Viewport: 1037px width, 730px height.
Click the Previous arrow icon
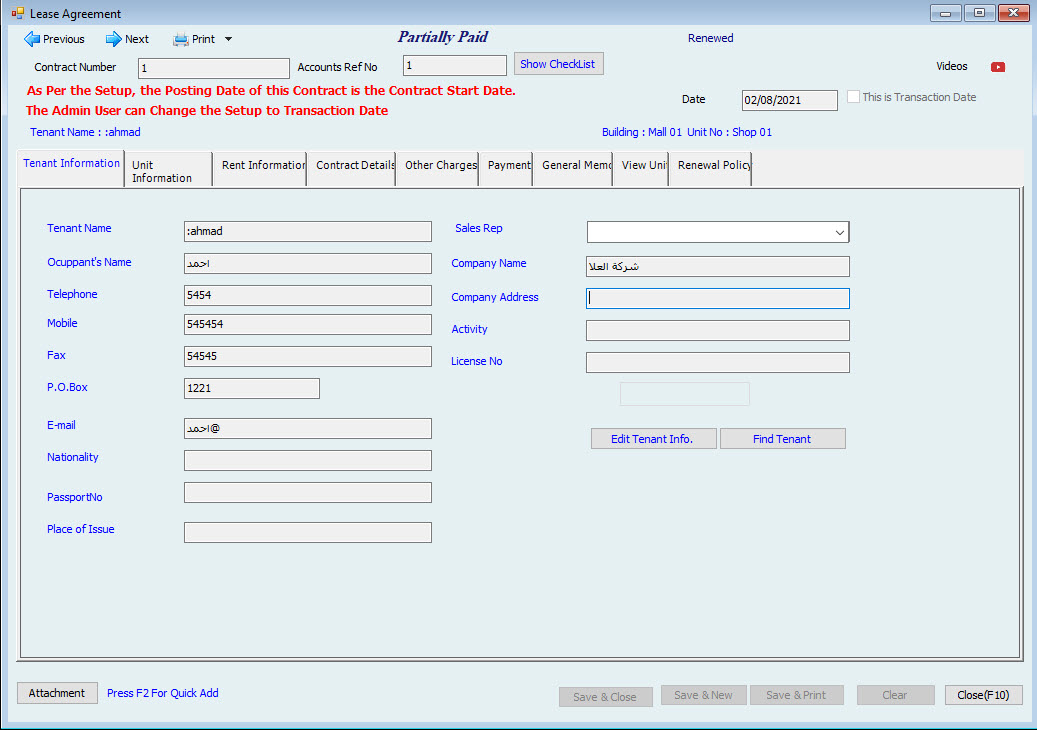tap(32, 39)
